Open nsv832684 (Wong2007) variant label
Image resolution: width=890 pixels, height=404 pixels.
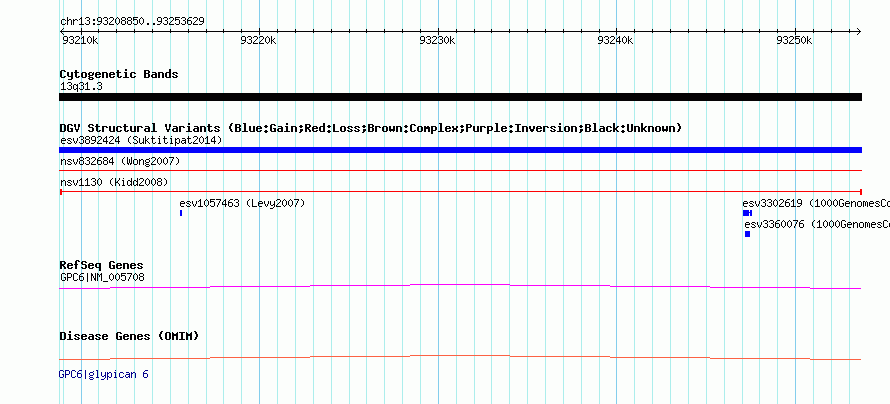(x=120, y=162)
